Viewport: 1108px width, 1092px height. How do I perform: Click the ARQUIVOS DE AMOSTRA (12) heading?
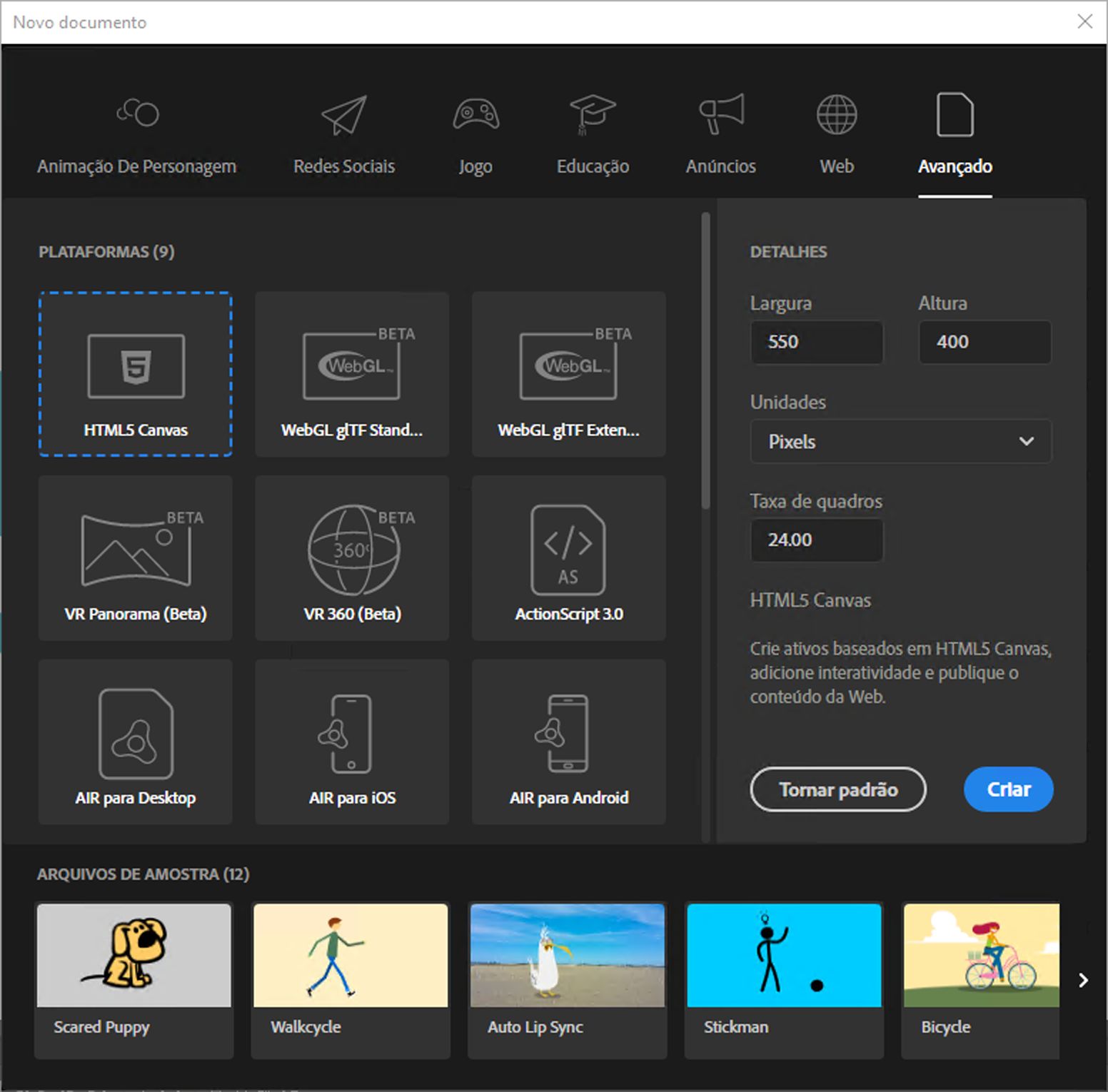coord(143,874)
